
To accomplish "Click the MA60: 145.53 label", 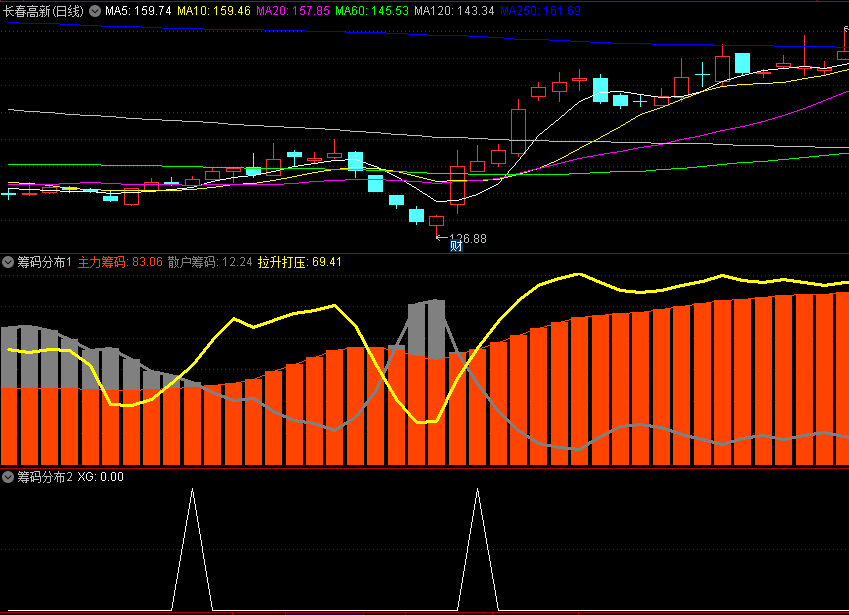I will coord(371,11).
